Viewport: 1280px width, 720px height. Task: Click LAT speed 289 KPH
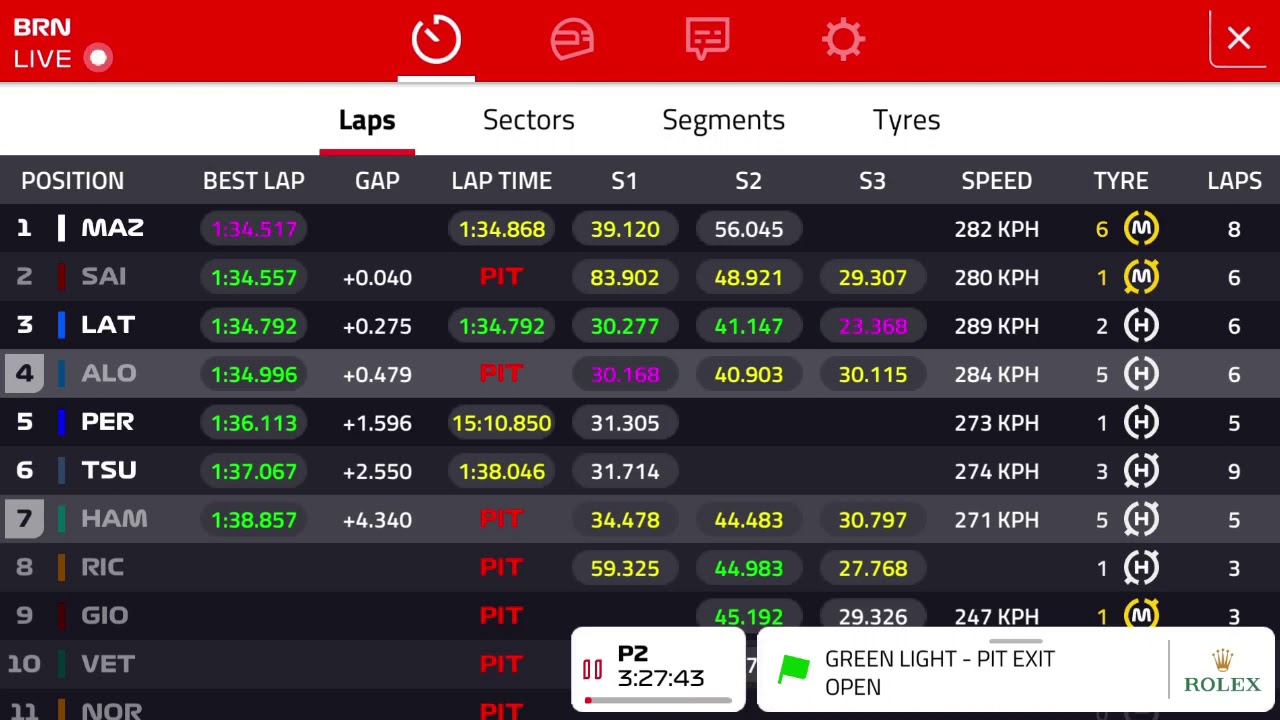pos(996,326)
